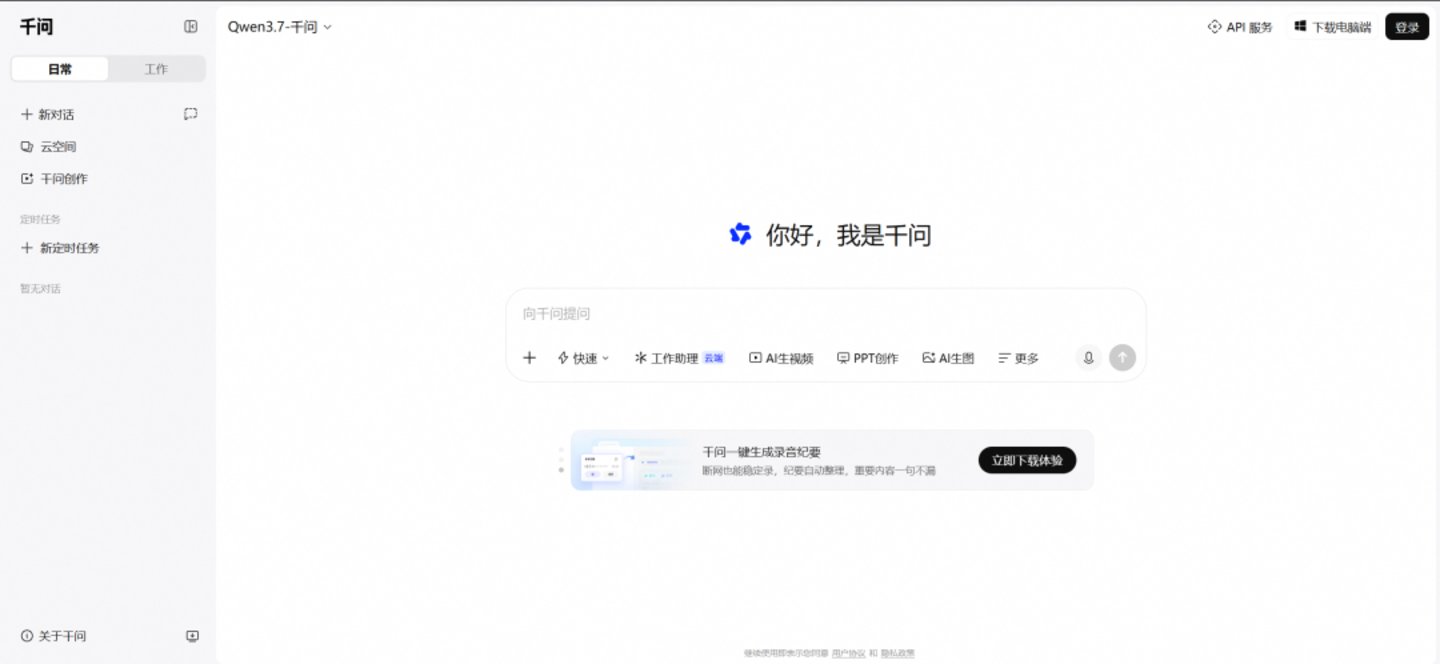This screenshot has width=1440, height=664.
Task: Select 工作助理 work assistant
Action: (x=679, y=358)
